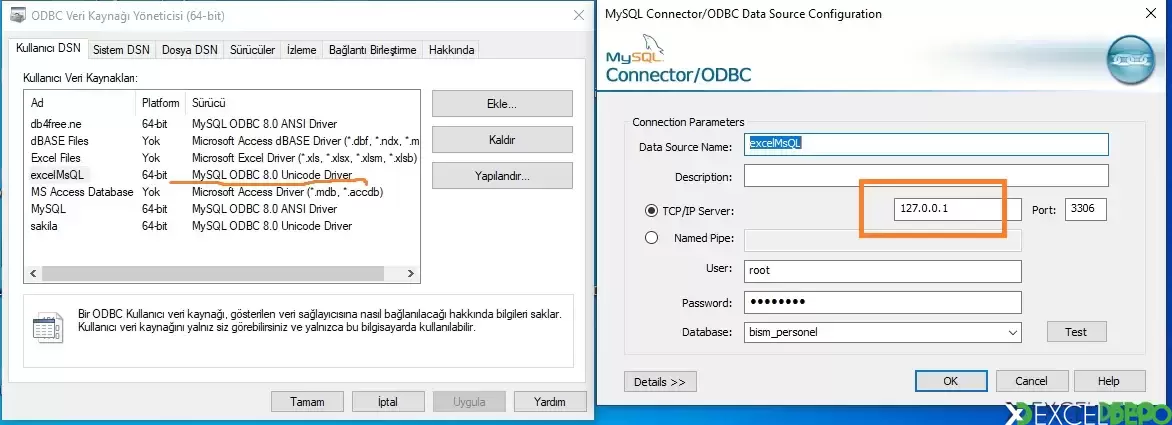Click the Platform column header
1172x425 pixels.
click(161, 103)
